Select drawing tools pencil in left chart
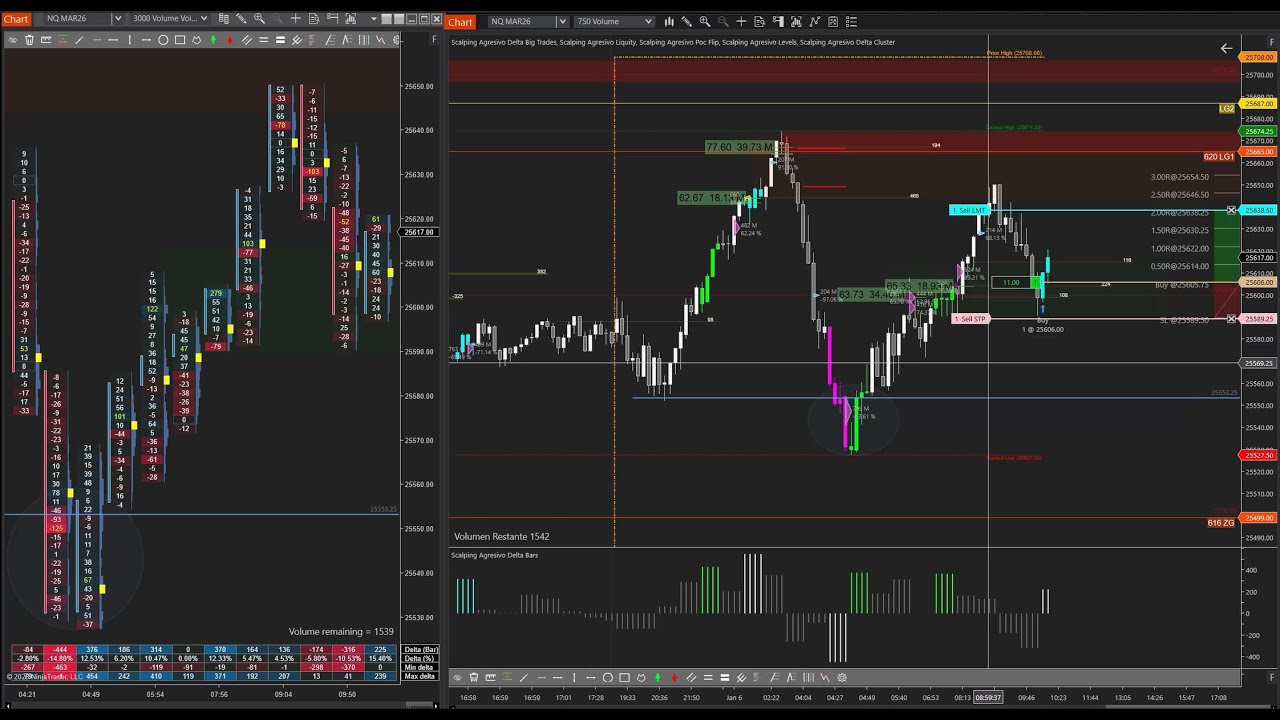 (x=241, y=19)
